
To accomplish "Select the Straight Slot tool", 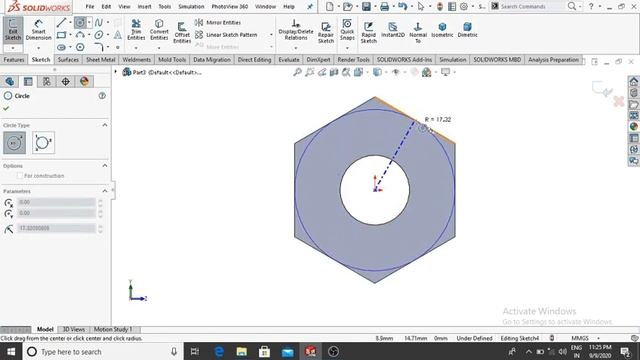I will pyautogui.click(x=61, y=47).
